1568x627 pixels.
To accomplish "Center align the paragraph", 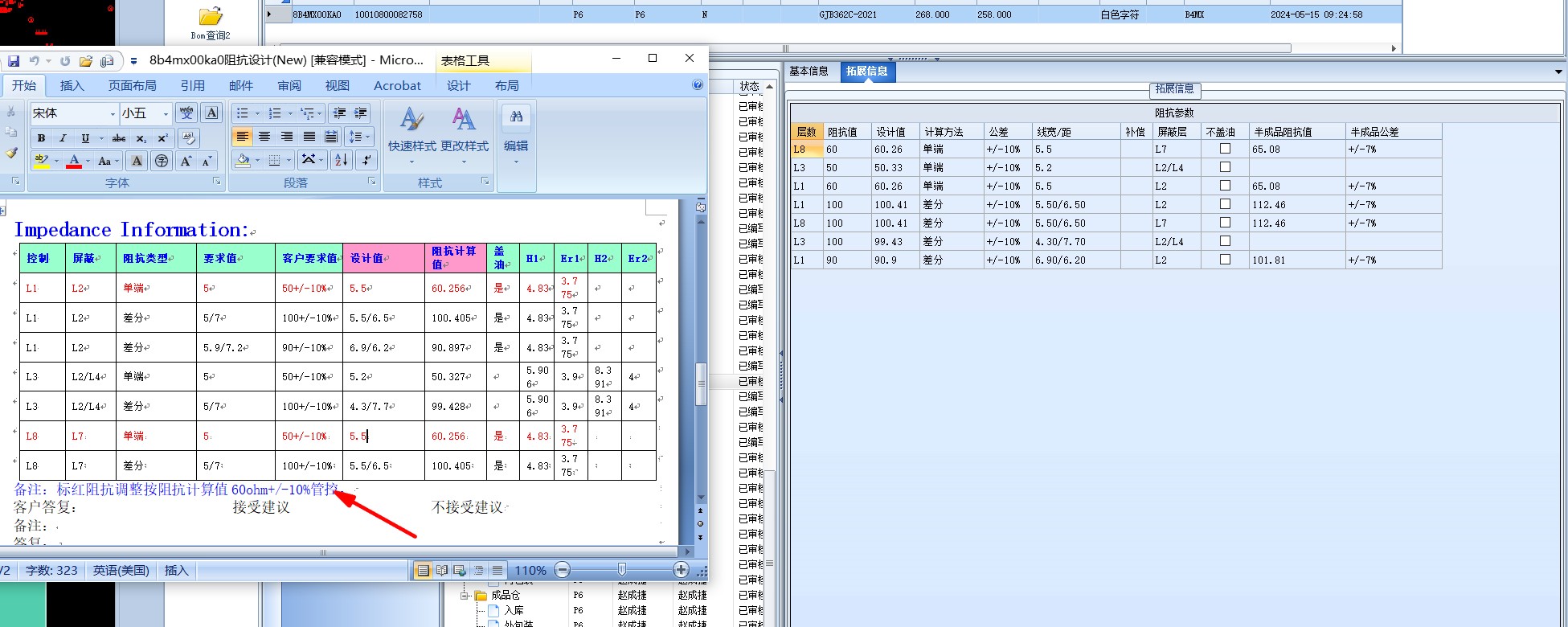I will coord(264,137).
